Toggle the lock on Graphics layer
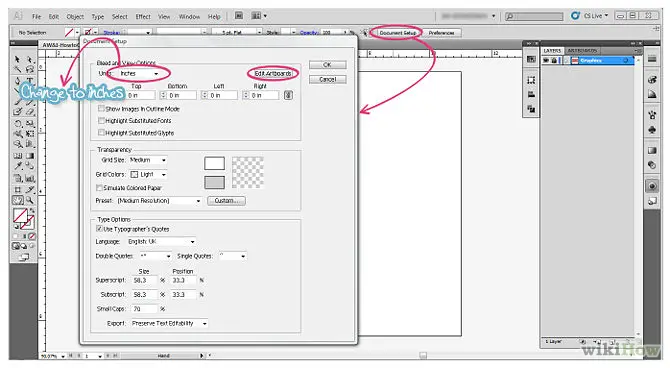670x368 pixels. click(x=554, y=61)
